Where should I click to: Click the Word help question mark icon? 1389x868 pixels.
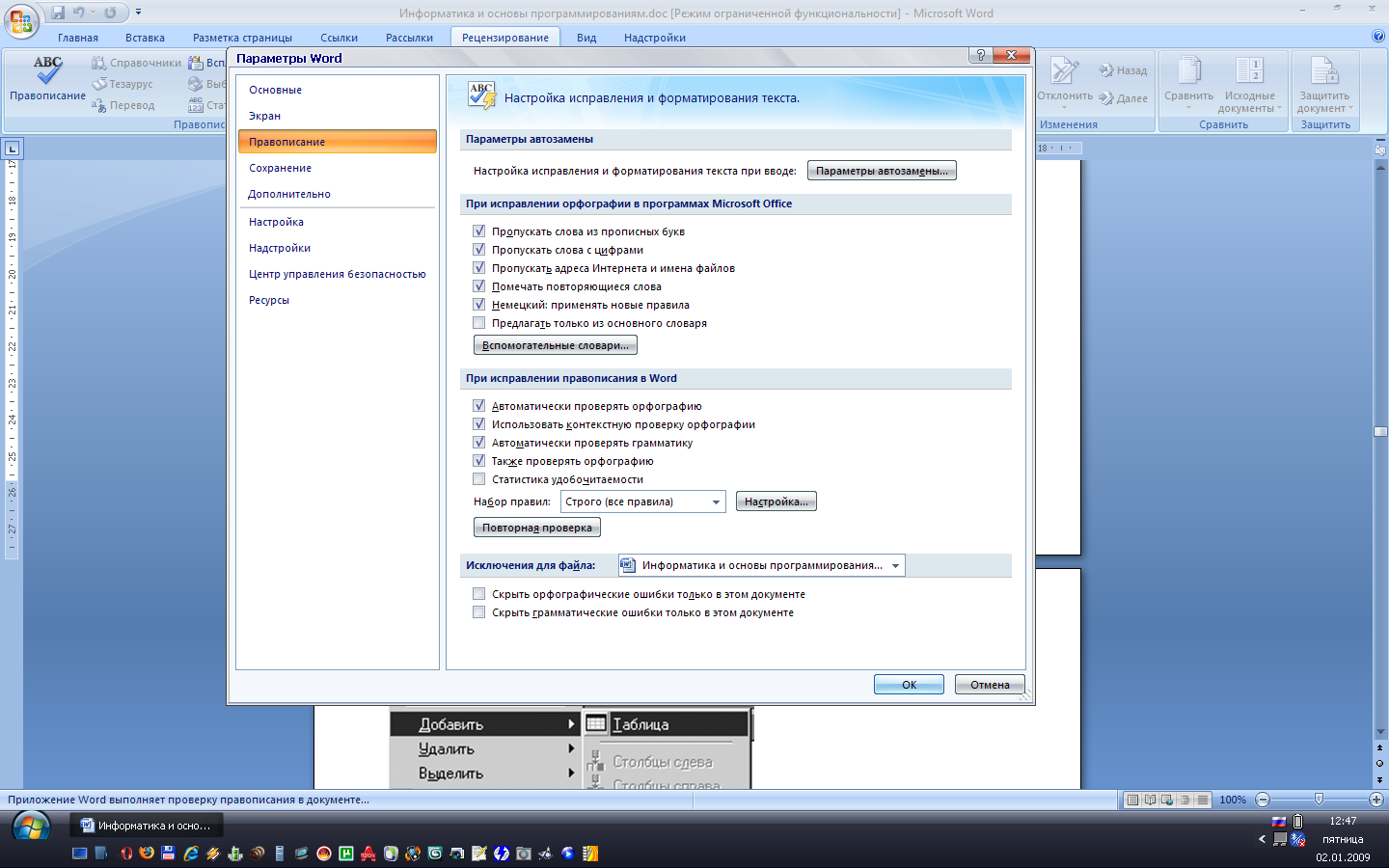coord(1377,37)
